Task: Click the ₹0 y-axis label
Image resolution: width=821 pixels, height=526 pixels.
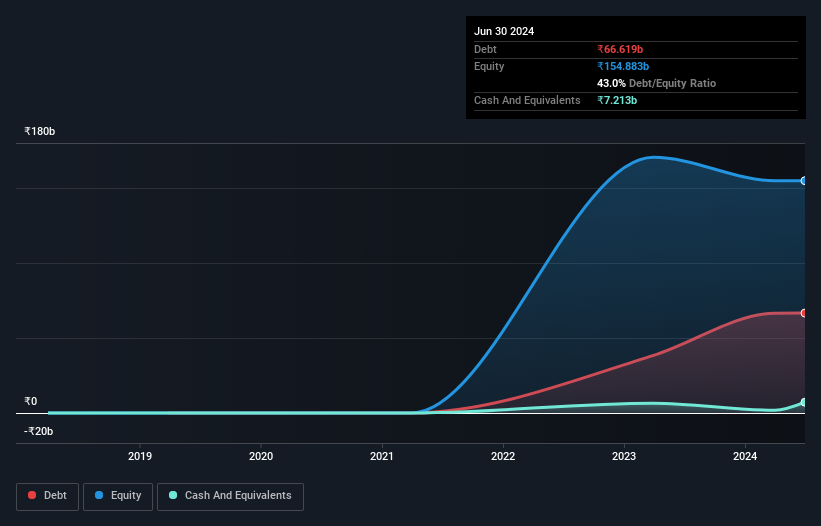Action: pyautogui.click(x=31, y=401)
